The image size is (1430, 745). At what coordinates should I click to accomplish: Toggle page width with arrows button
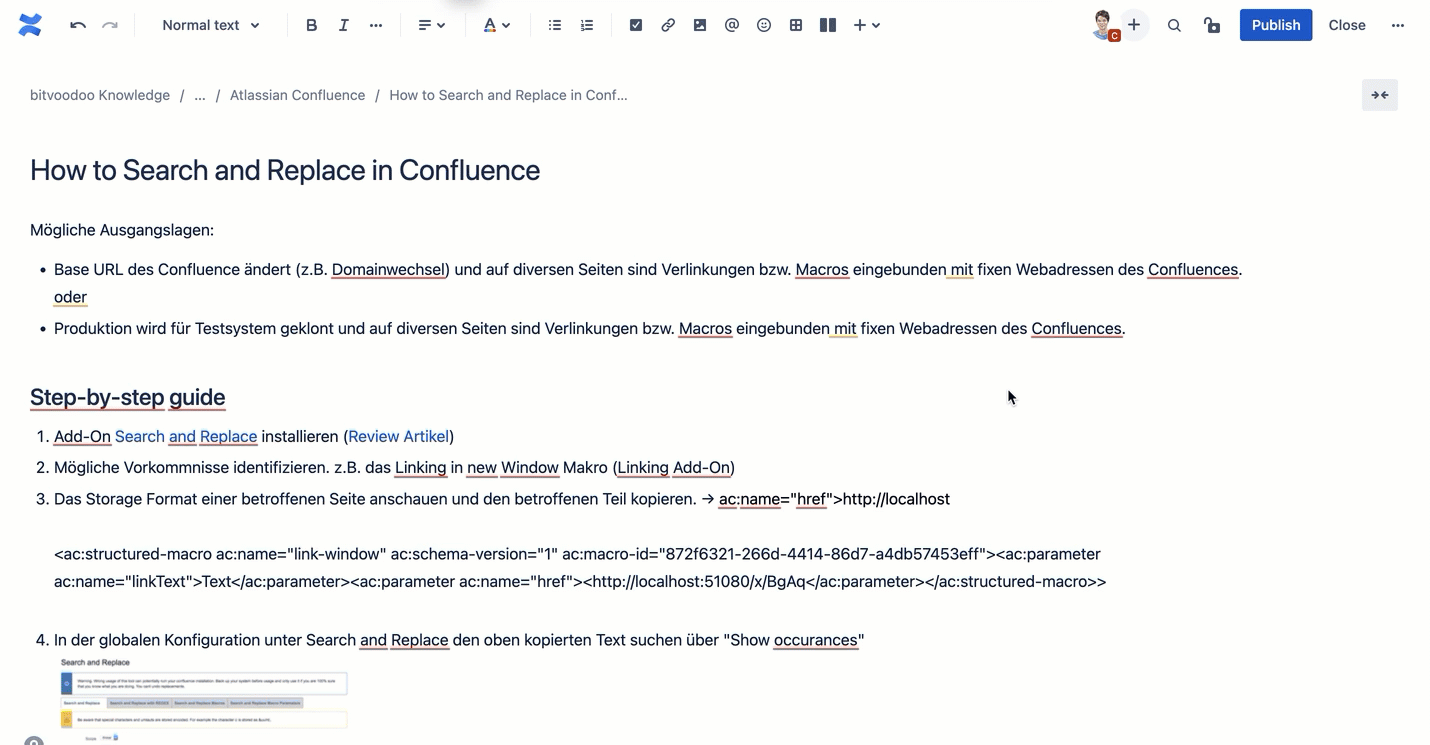pos(1380,95)
